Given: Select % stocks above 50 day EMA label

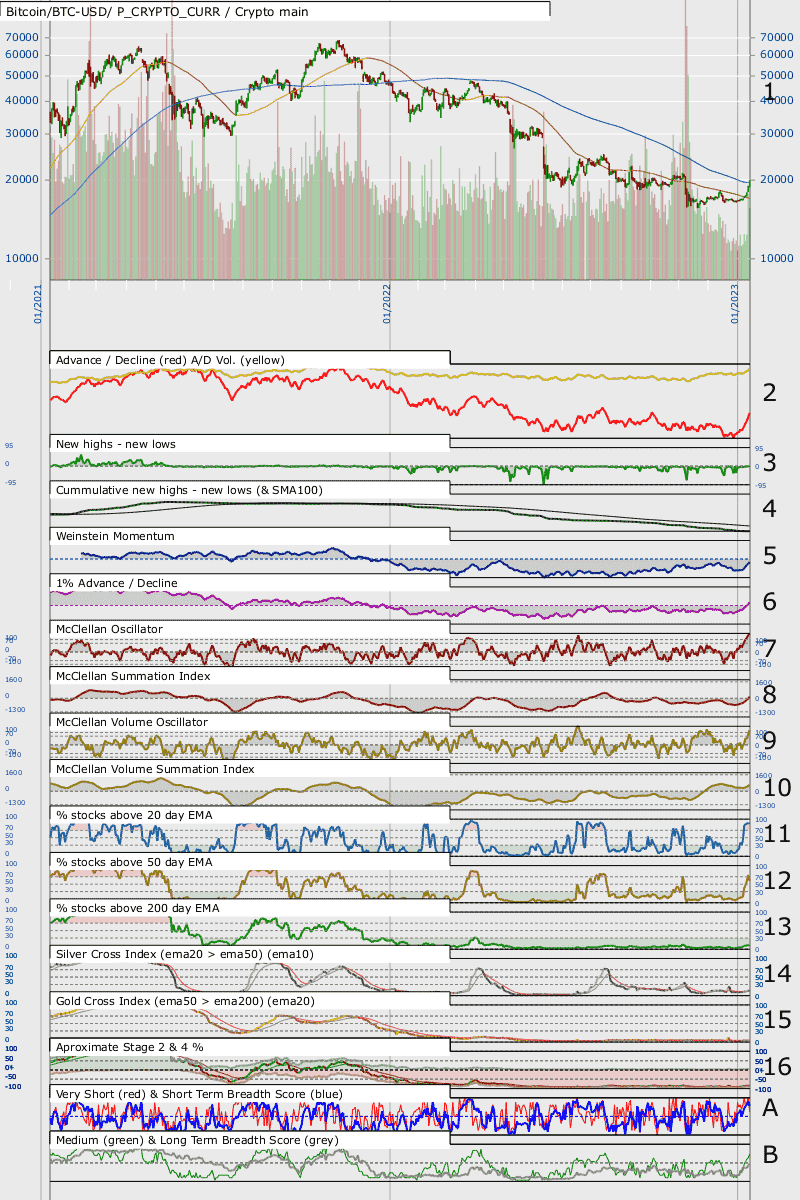Looking at the screenshot, I should click(134, 862).
